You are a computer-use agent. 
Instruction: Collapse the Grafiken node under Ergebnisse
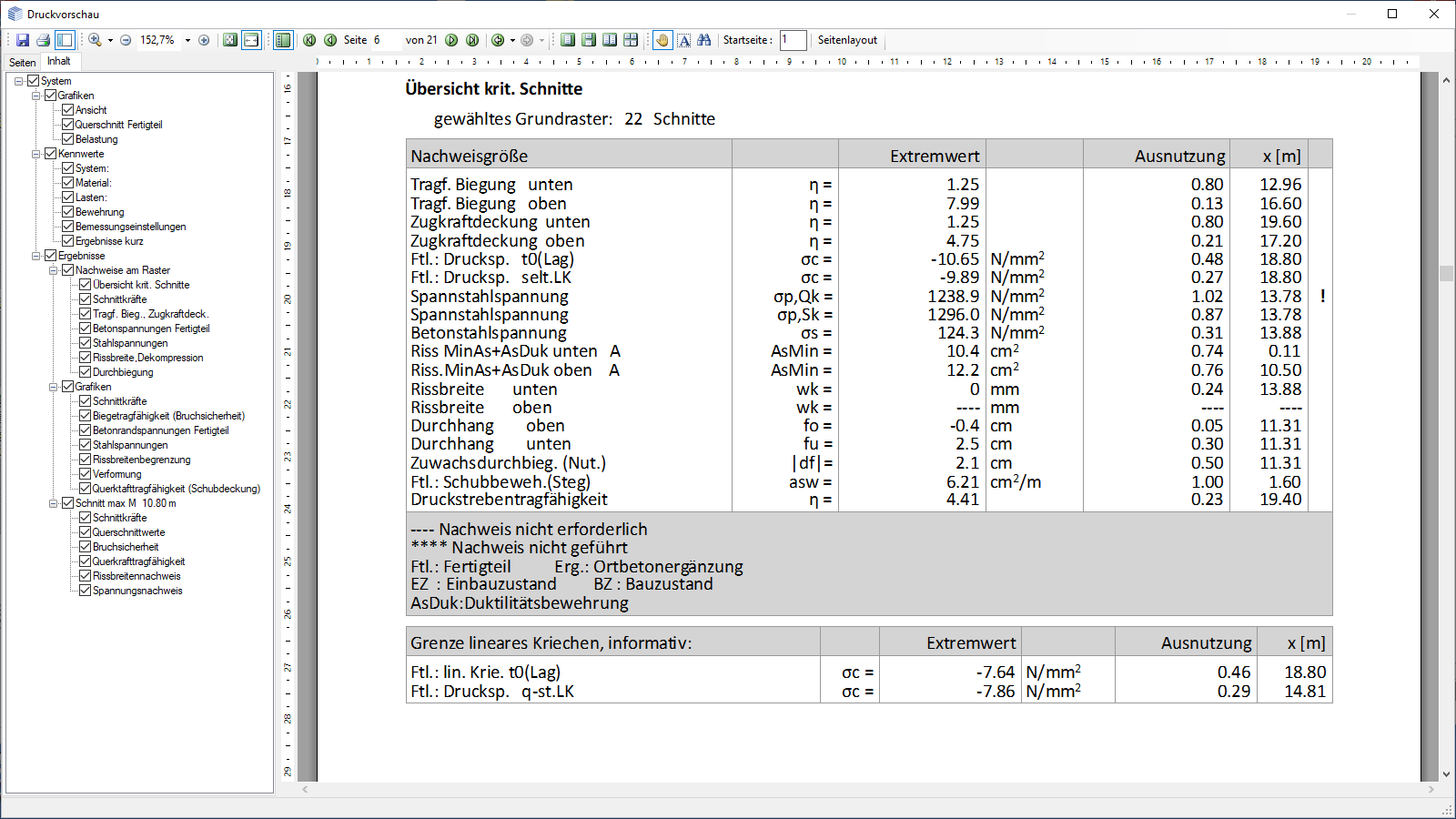54,387
